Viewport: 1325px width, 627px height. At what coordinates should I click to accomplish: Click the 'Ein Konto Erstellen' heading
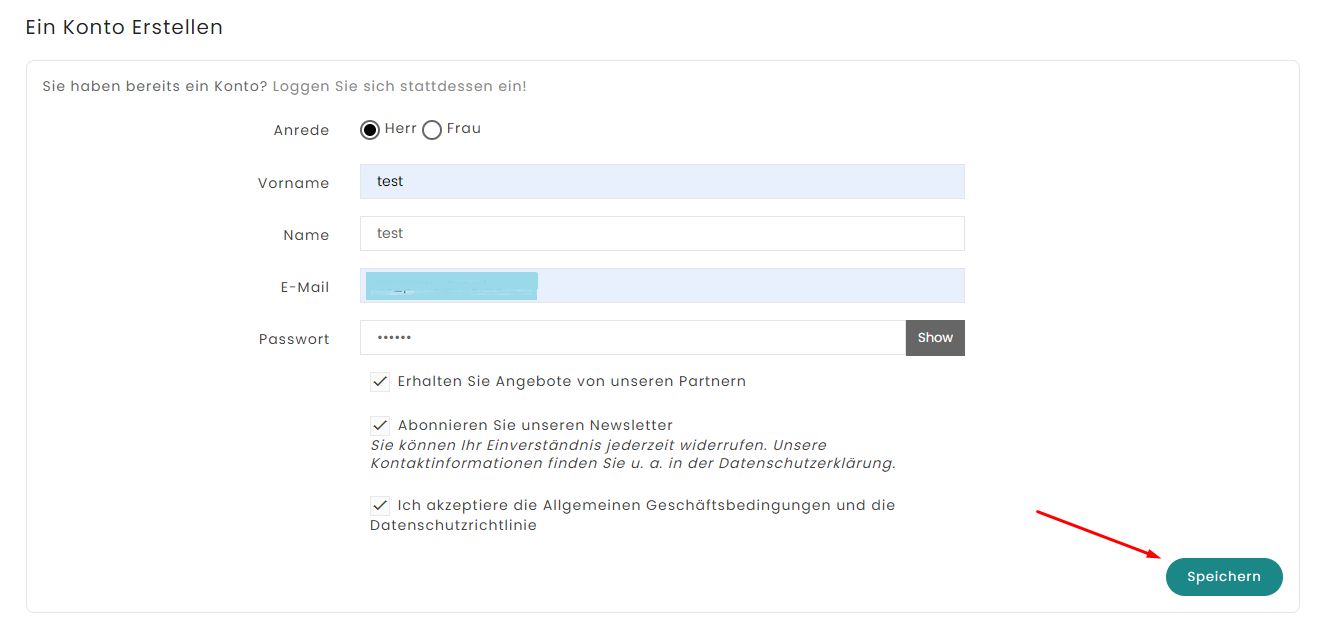pos(124,27)
